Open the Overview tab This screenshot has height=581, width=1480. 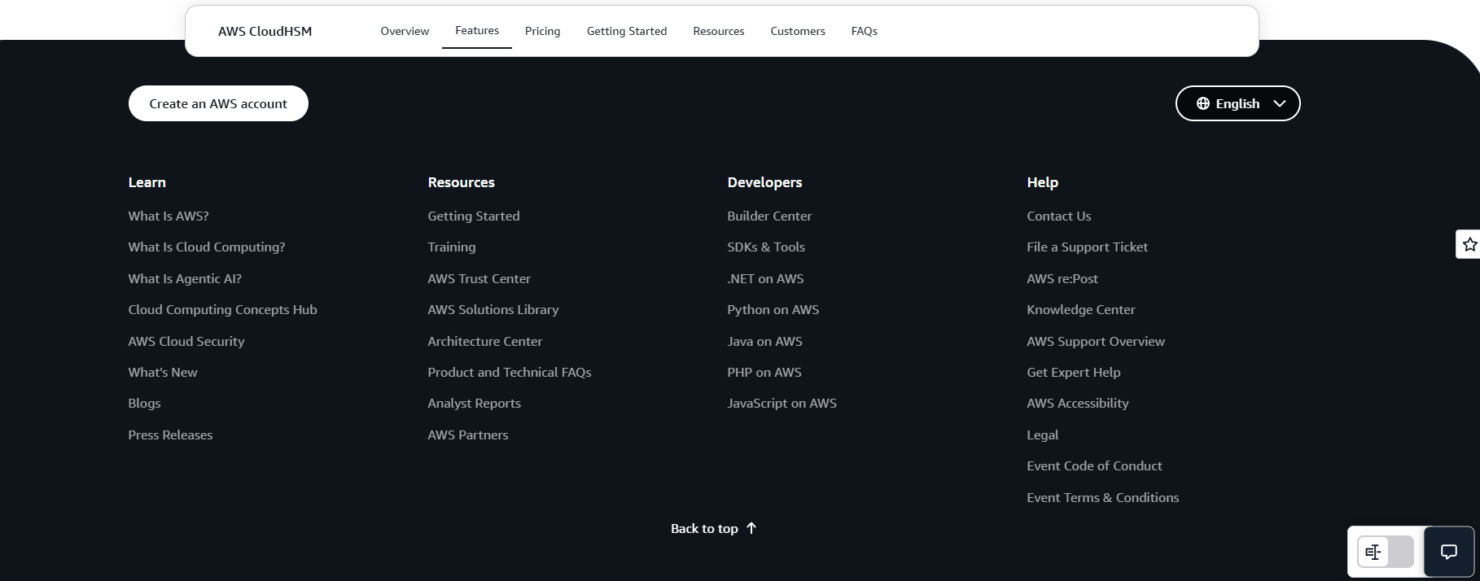coord(405,31)
